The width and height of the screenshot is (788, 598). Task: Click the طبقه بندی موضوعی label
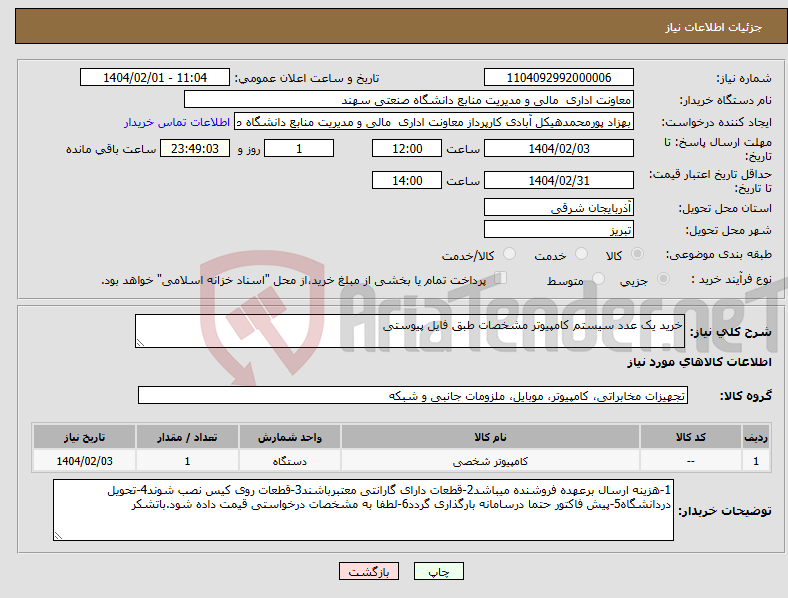719,255
